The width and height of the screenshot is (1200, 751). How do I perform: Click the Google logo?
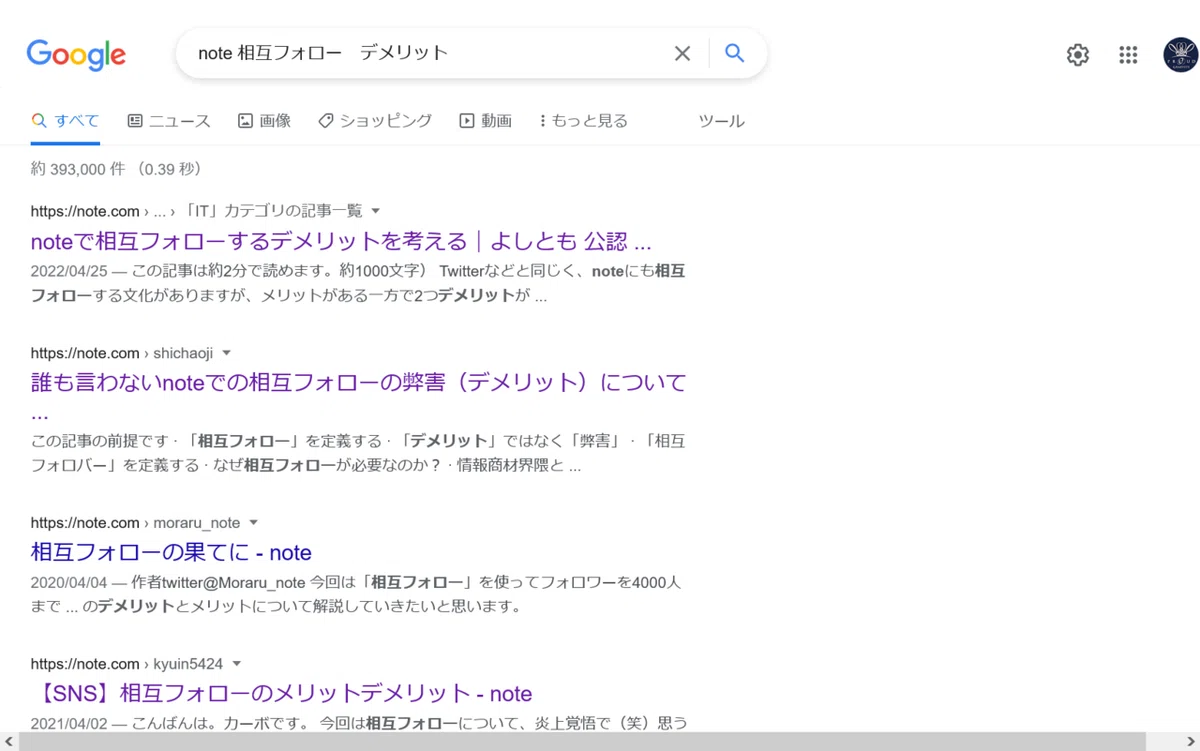pyautogui.click(x=76, y=54)
